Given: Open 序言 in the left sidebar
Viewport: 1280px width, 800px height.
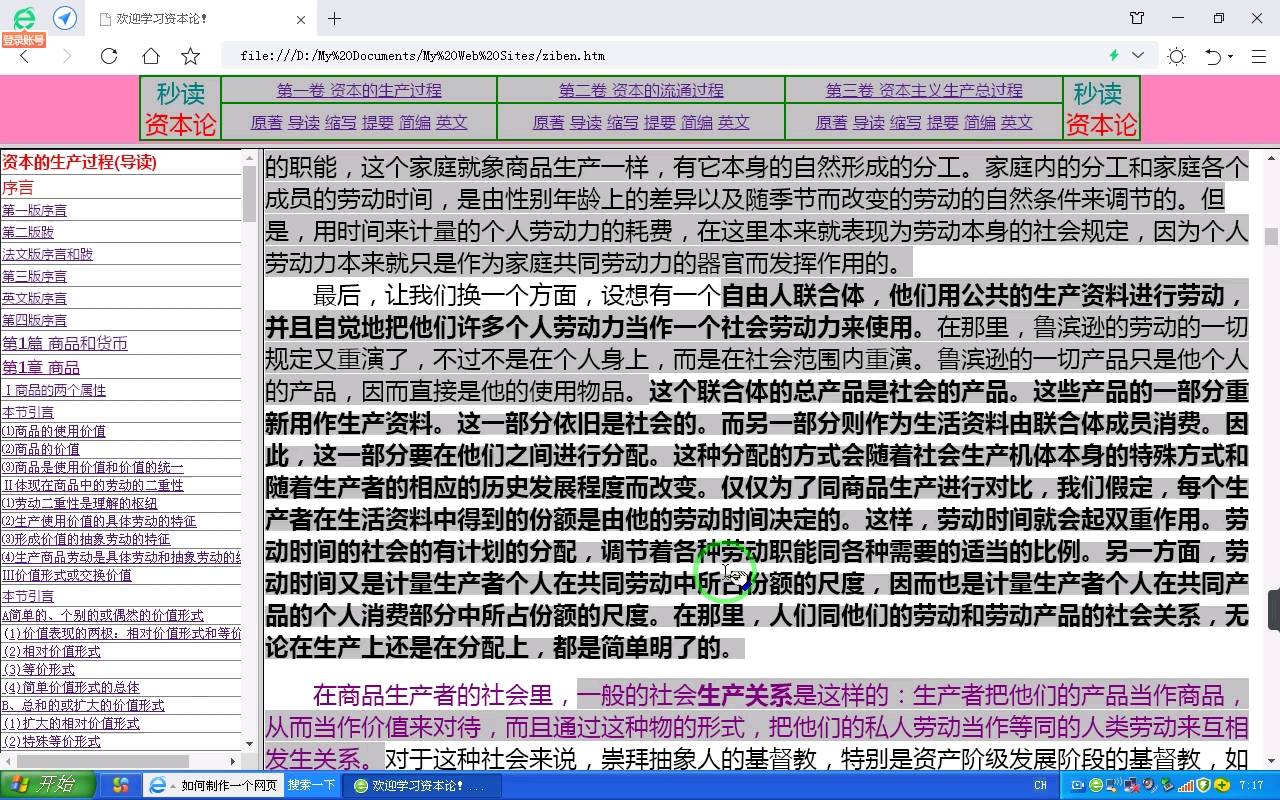Looking at the screenshot, I should pyautogui.click(x=18, y=187).
